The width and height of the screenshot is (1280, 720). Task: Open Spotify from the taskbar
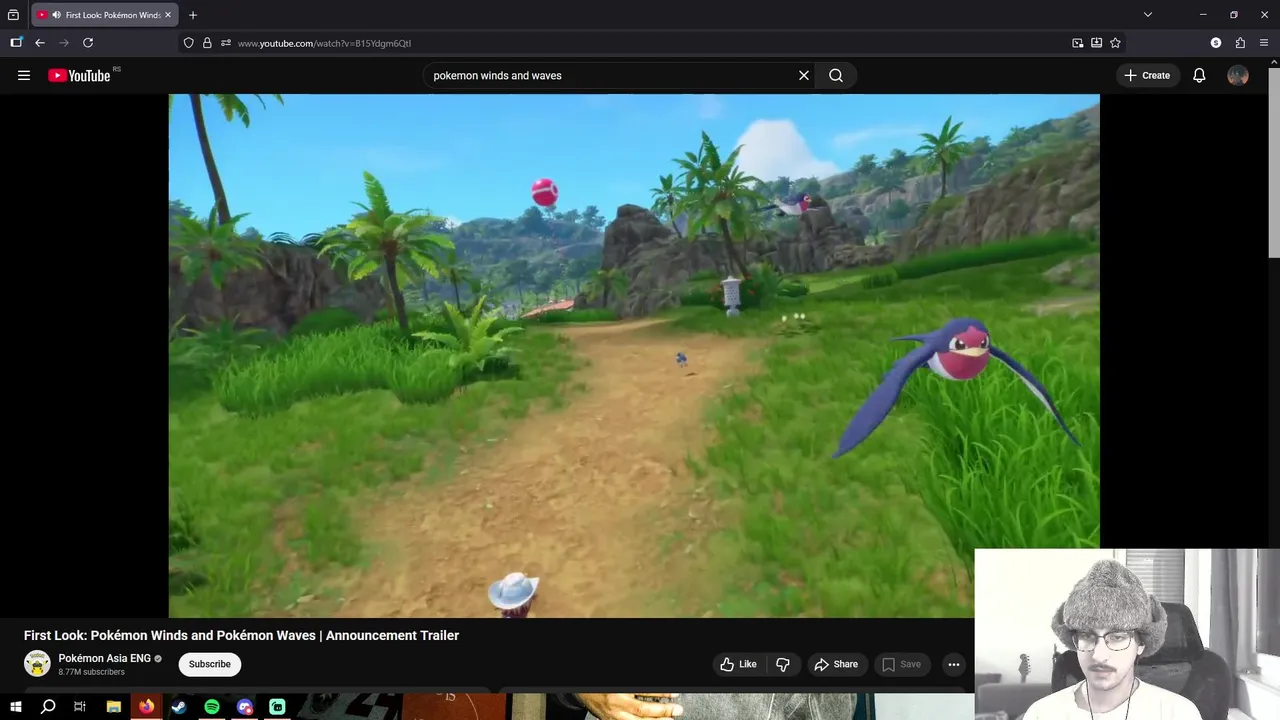pyautogui.click(x=212, y=707)
